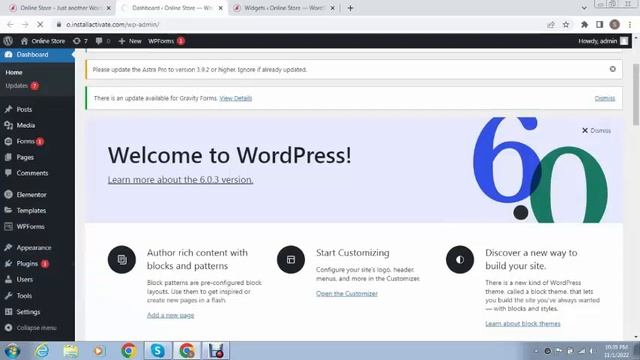The width and height of the screenshot is (640, 360).
Task: Open File Explorer from taskbar
Action: (71, 351)
